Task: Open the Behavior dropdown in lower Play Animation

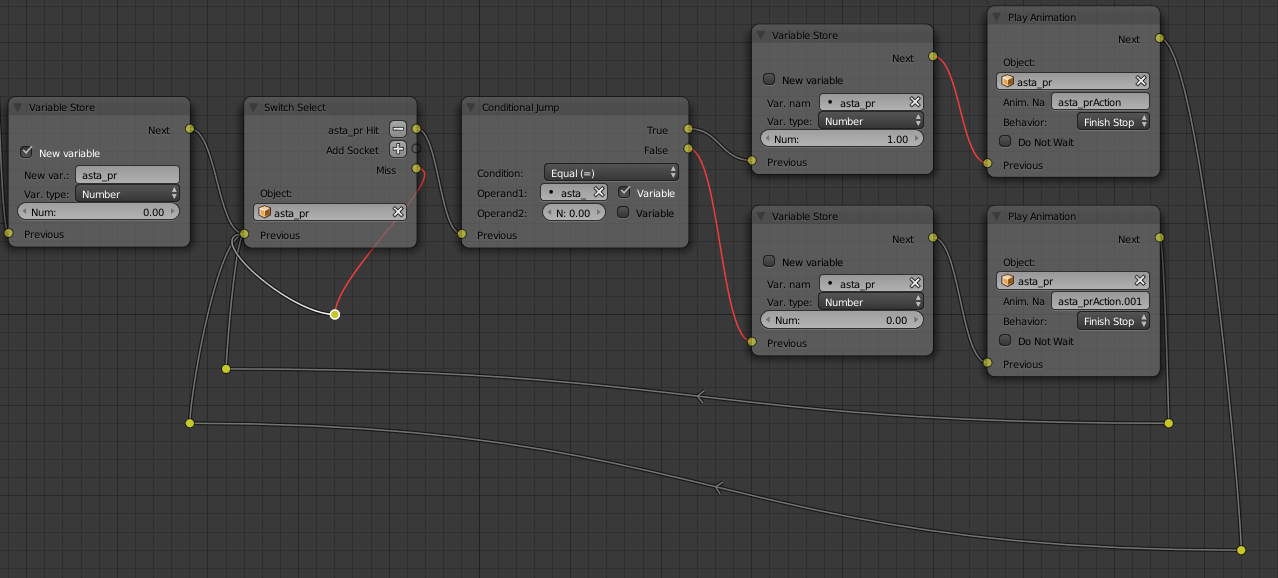Action: (x=1112, y=321)
